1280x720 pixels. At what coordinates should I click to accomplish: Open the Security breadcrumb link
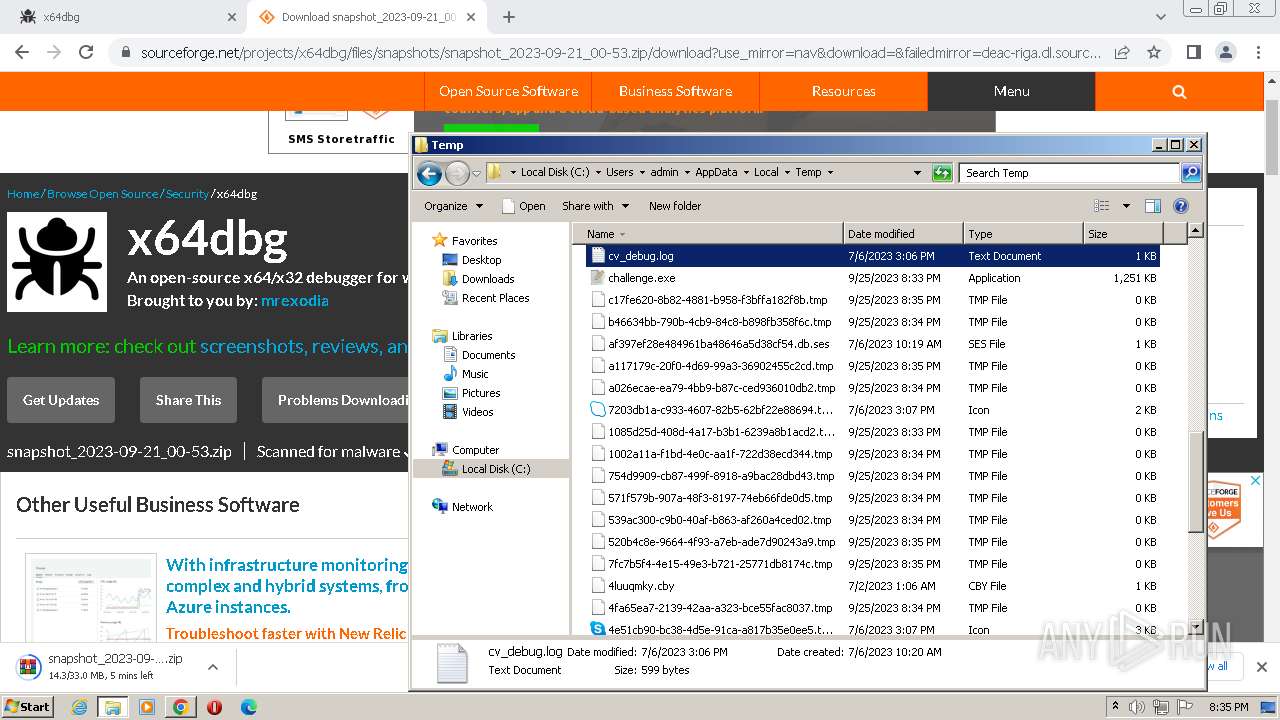pos(187,194)
